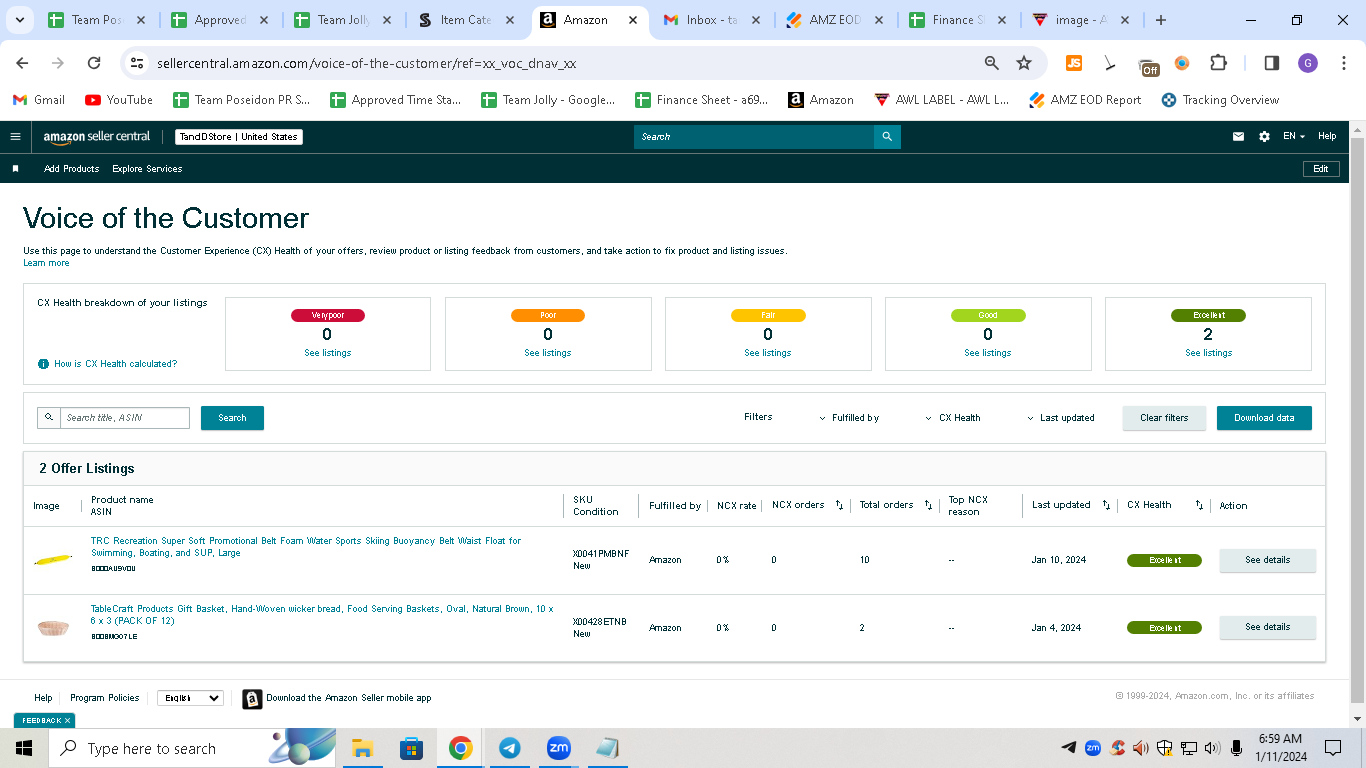Close the FEEDBACK tab with its X
Viewport: 1366px width, 768px height.
click(68, 720)
